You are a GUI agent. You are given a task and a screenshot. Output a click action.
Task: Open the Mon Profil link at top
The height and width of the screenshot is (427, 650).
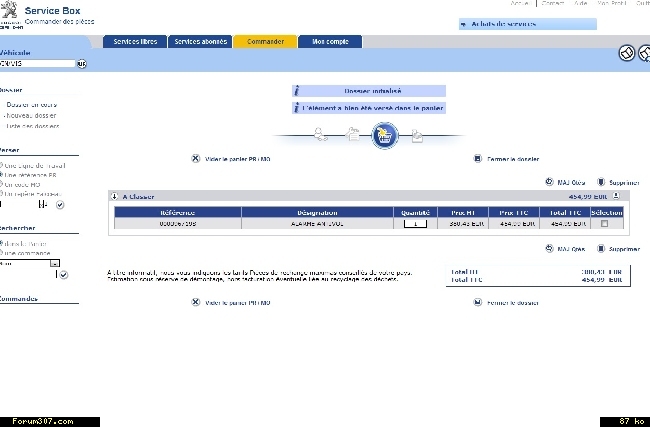[x=611, y=3]
